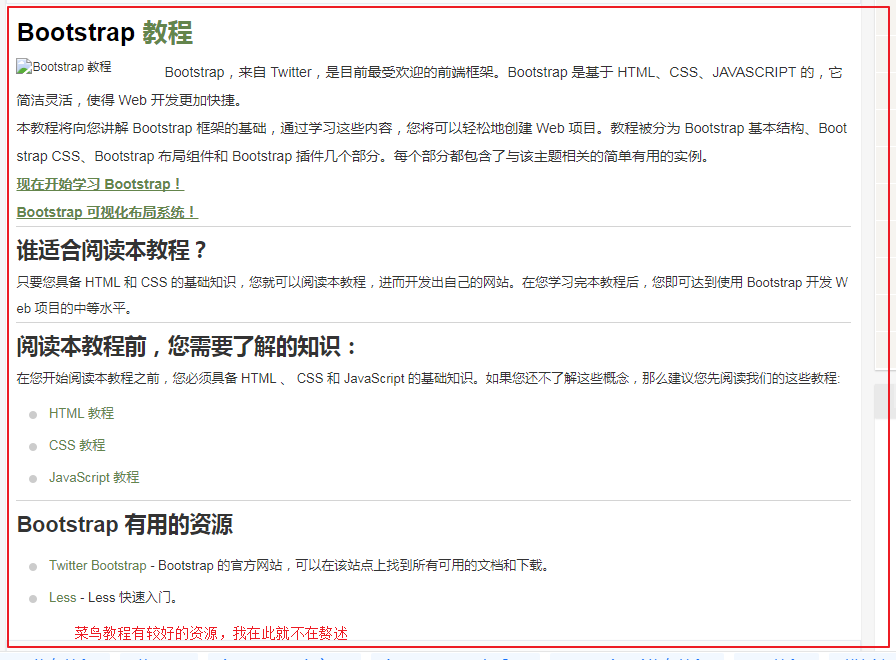Click the 阅读本教程前，您需要了解的知识： heading
This screenshot has height=660, width=896.
tap(187, 346)
